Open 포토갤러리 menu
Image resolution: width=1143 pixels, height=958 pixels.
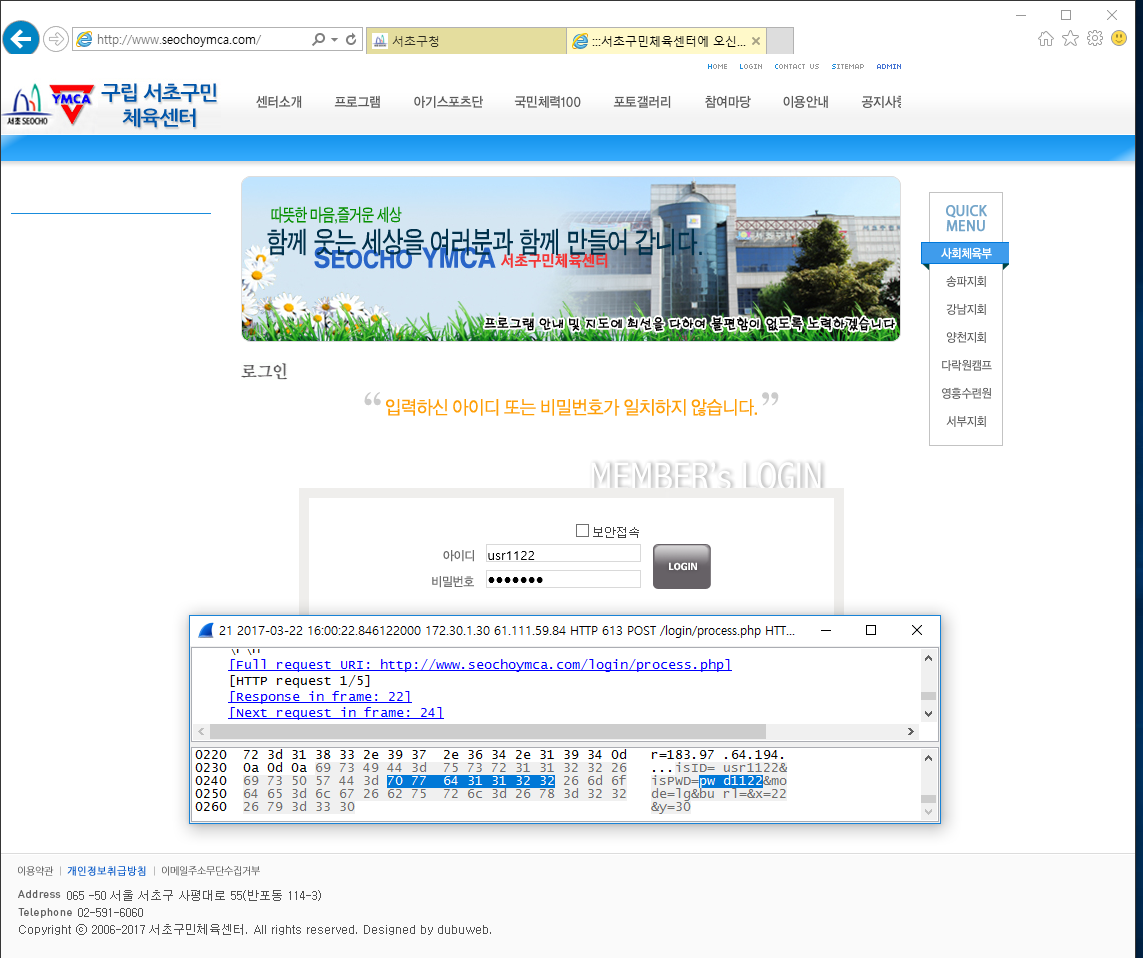641,102
